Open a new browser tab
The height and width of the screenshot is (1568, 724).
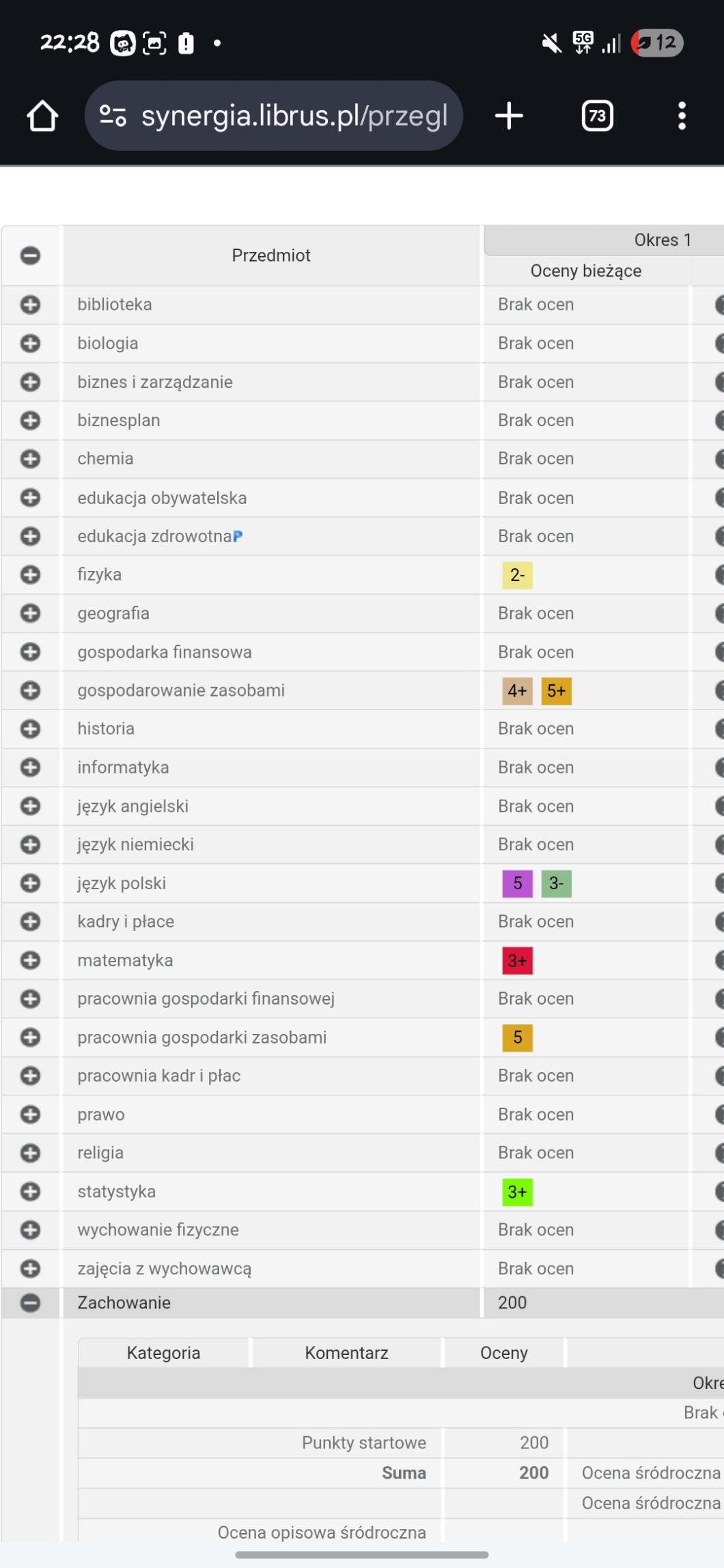coord(509,116)
